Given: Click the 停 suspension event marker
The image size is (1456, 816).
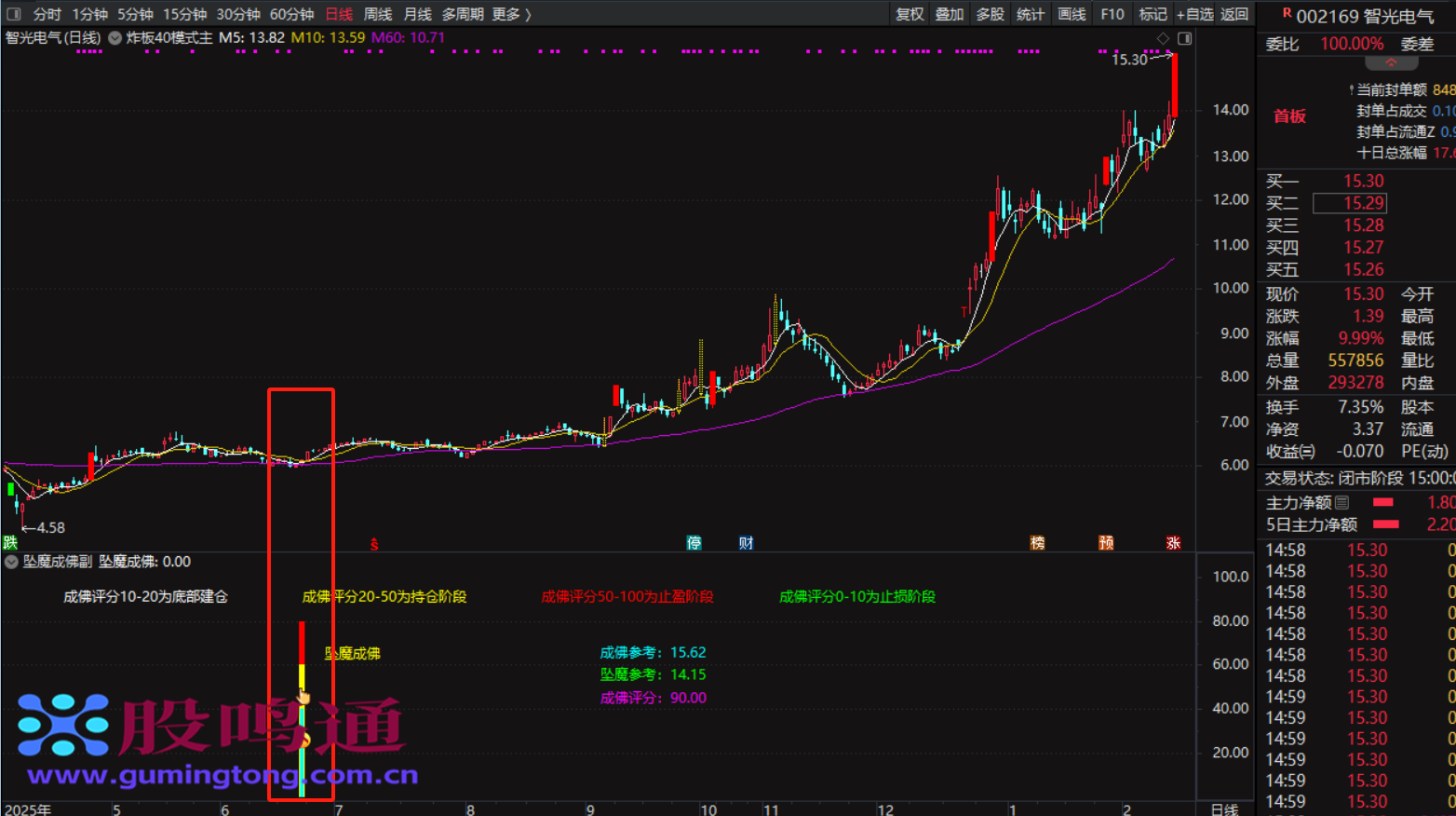Looking at the screenshot, I should [x=694, y=543].
